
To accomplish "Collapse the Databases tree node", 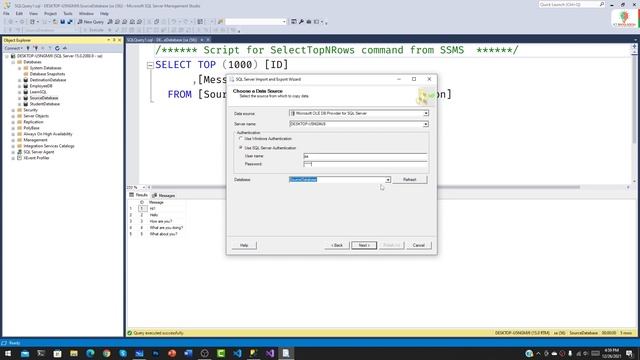I will click(x=13, y=62).
